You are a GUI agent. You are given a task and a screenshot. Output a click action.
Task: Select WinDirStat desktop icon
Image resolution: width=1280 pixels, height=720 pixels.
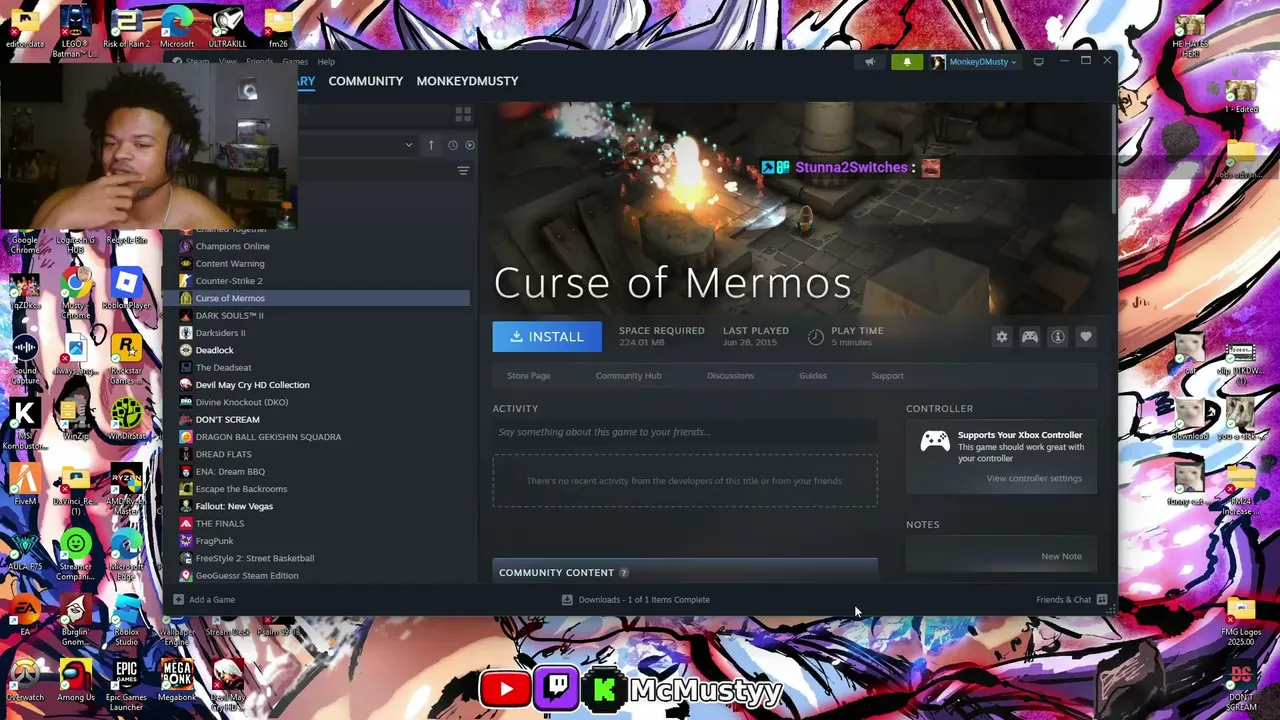[126, 419]
